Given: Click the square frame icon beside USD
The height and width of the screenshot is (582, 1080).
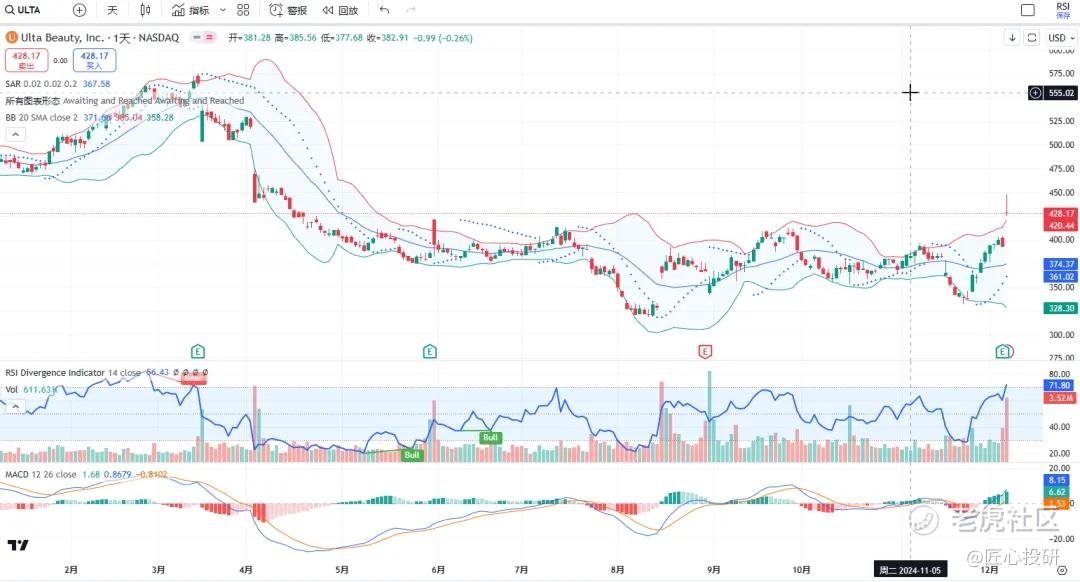Looking at the screenshot, I should [1032, 38].
